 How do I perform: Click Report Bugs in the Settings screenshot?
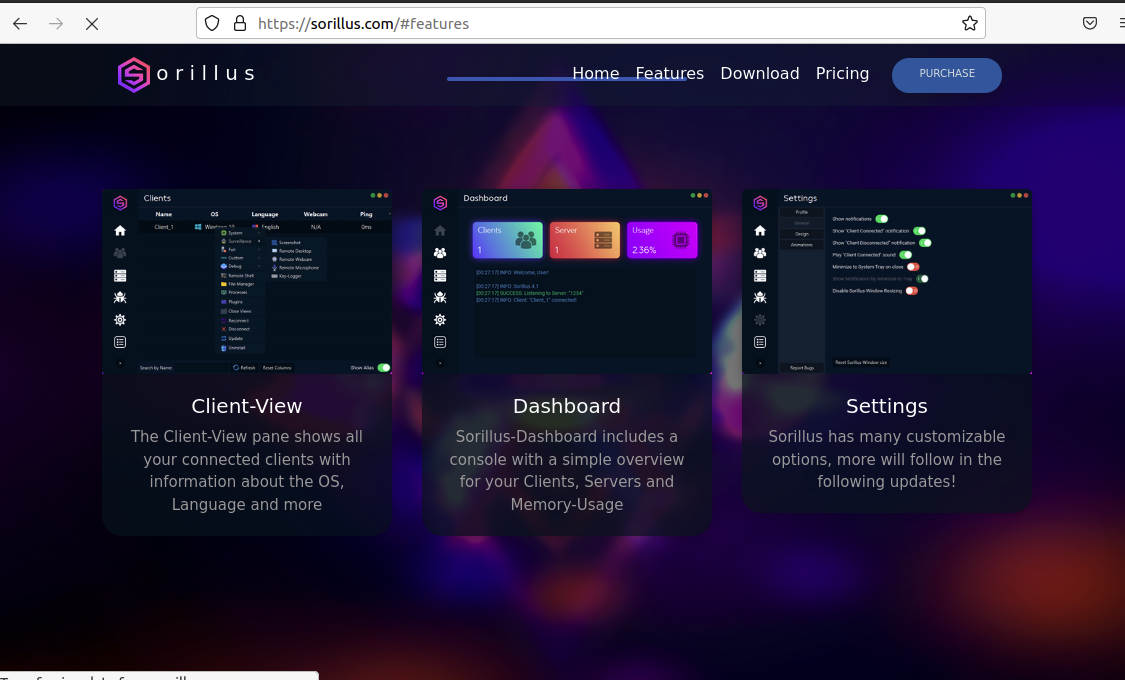pos(801,368)
